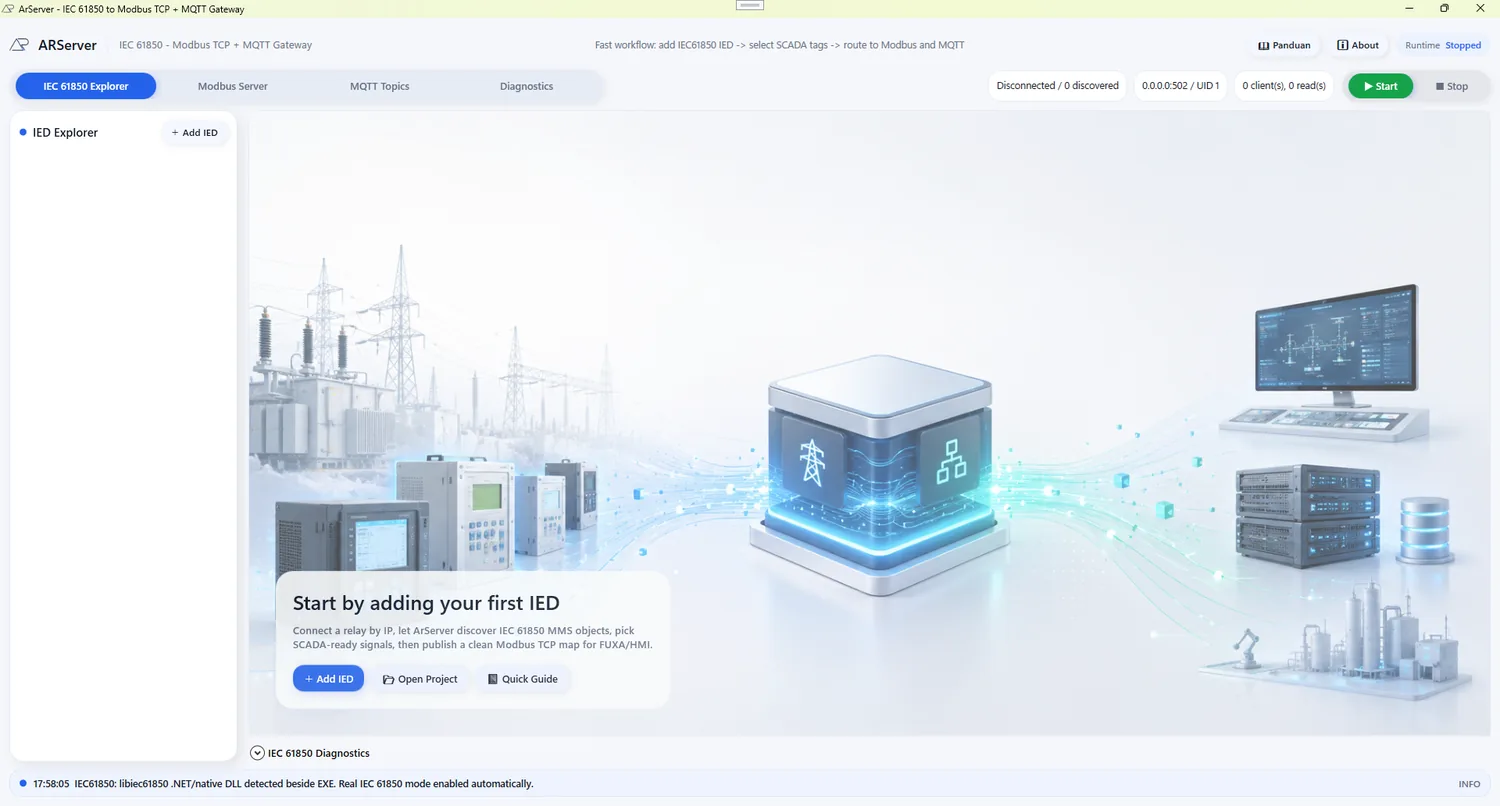
Task: Click the blue Add IED button on welcome card
Action: point(328,679)
